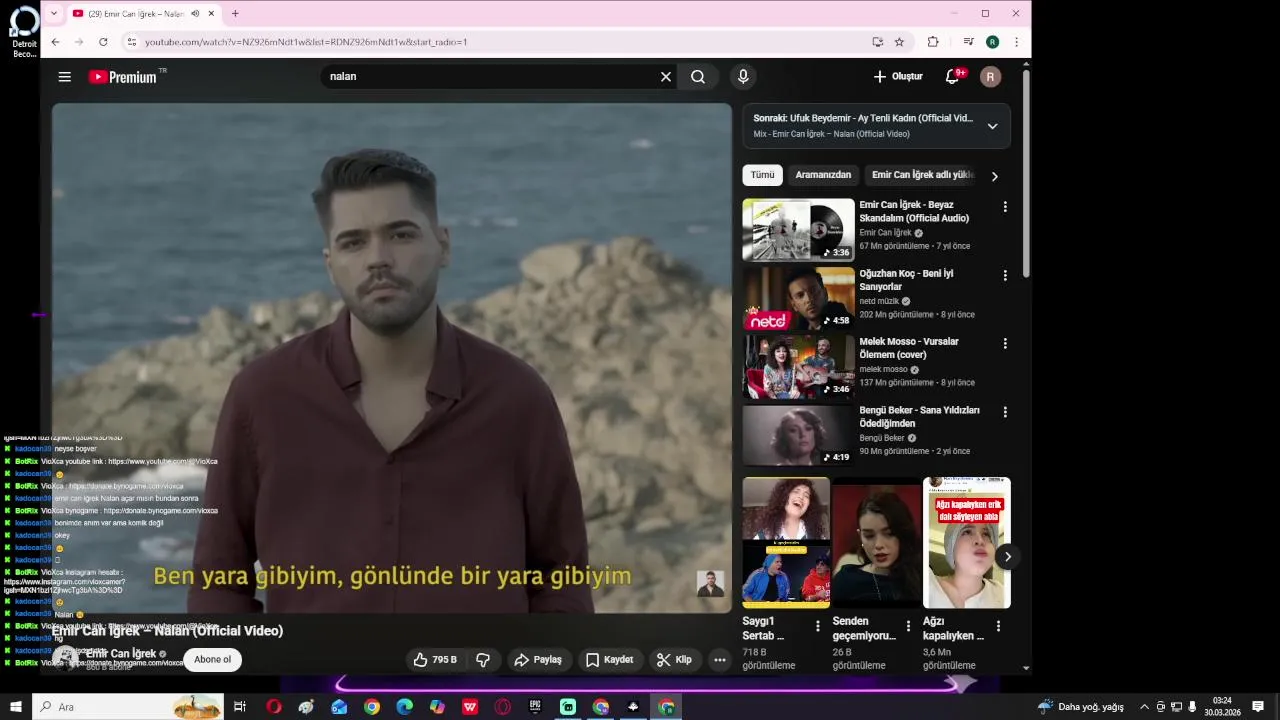Open options for Senden geçemiyoru short

(x=908, y=626)
